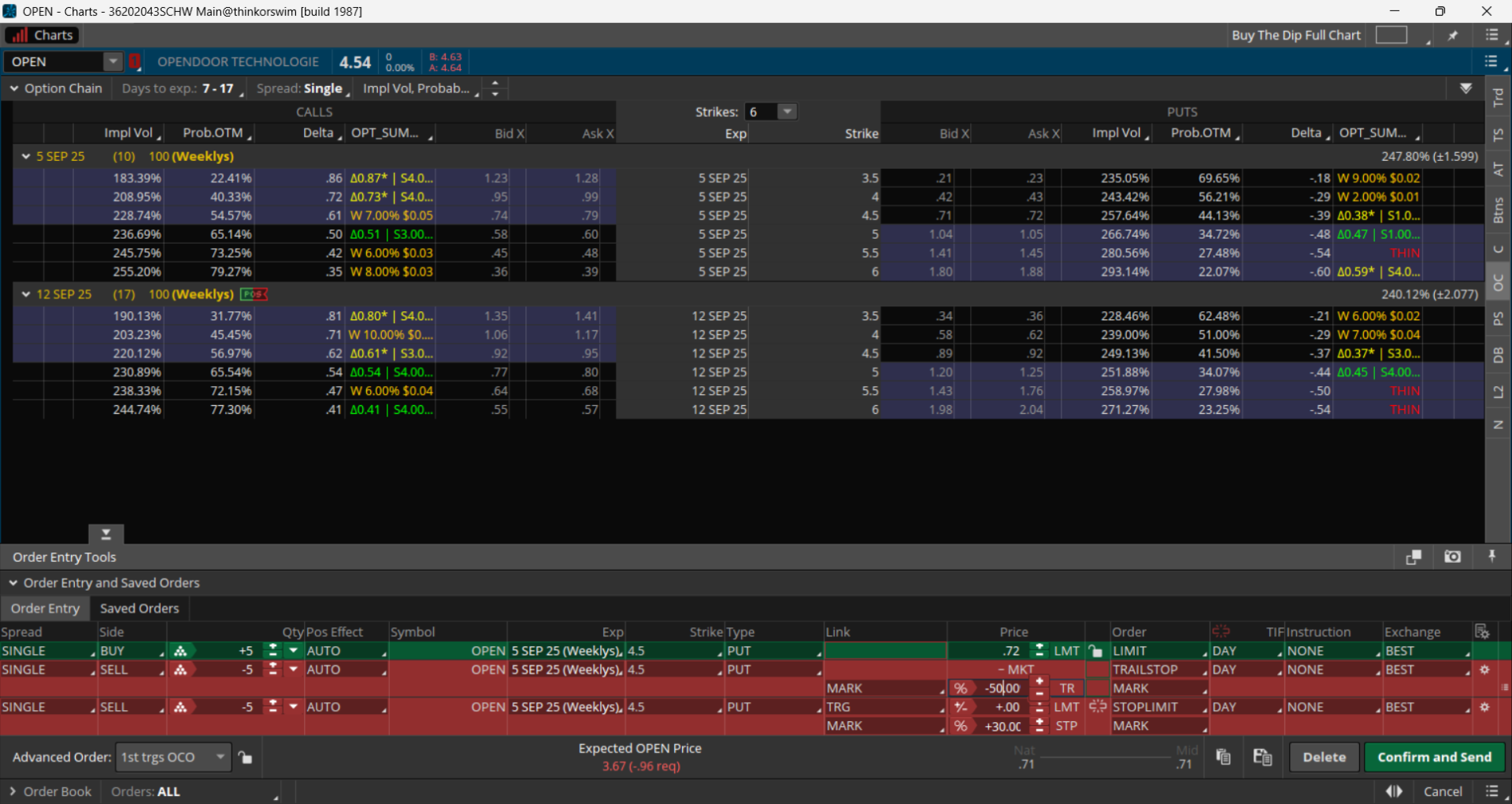Viewport: 1512px width, 804px height.
Task: Click the Delete order button
Action: click(1324, 757)
